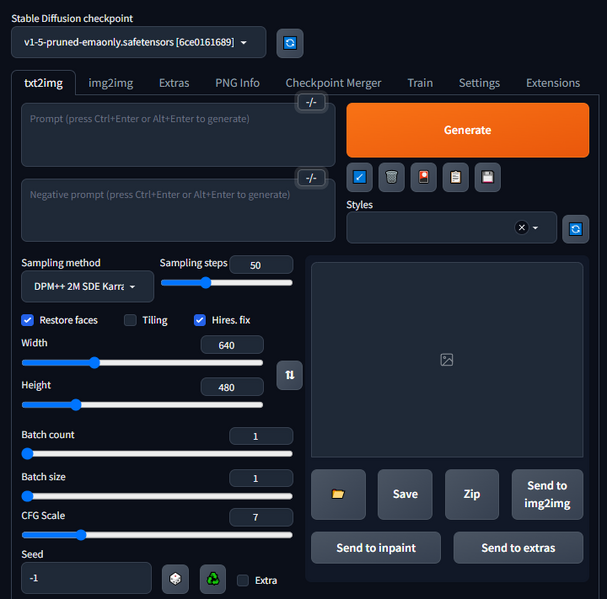607x599 pixels.
Task: Click the blue arrow read-parameters icon
Action: [x=360, y=178]
